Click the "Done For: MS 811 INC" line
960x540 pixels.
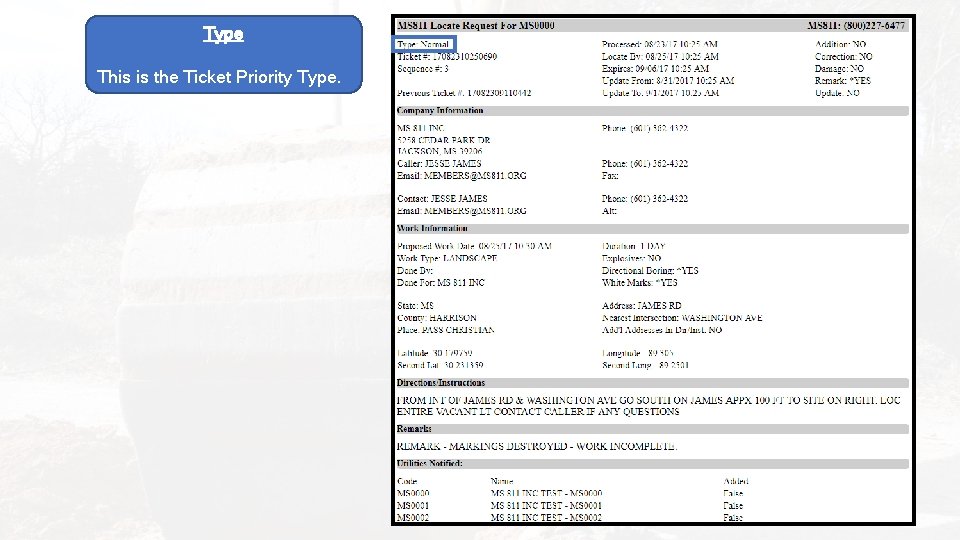pyautogui.click(x=440, y=283)
